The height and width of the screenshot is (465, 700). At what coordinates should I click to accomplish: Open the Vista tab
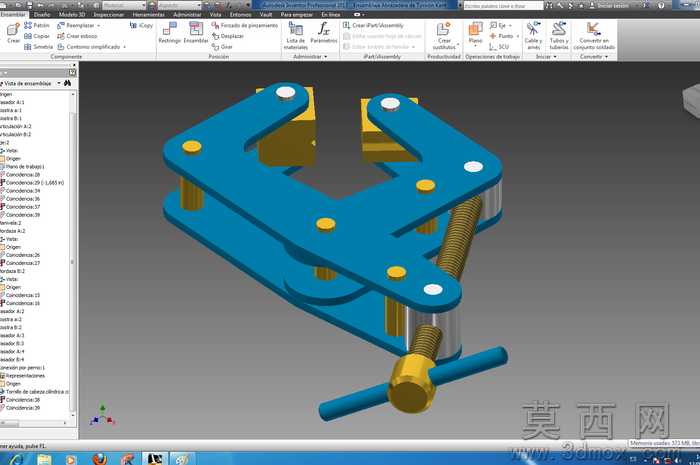tap(215, 15)
